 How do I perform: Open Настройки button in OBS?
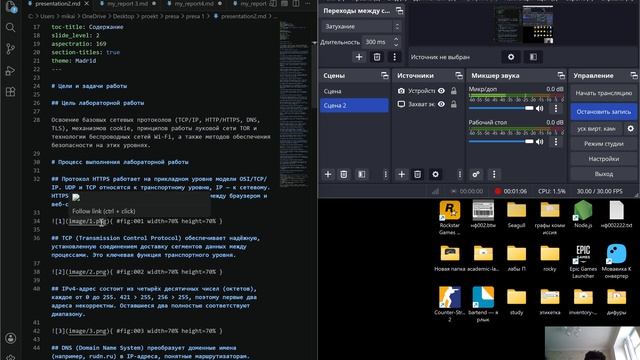tap(604, 159)
